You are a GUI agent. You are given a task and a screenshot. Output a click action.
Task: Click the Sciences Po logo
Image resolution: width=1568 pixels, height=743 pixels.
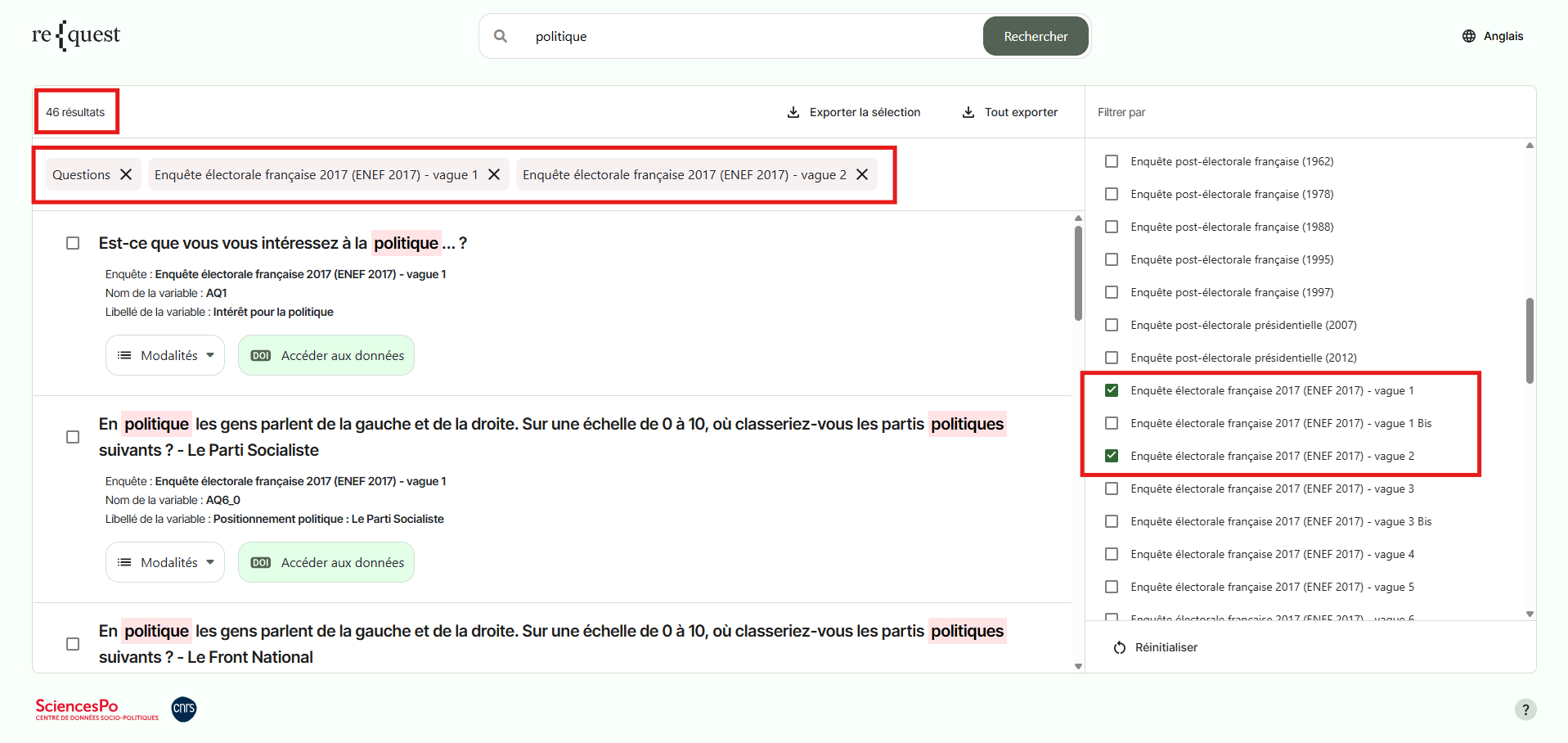97,709
